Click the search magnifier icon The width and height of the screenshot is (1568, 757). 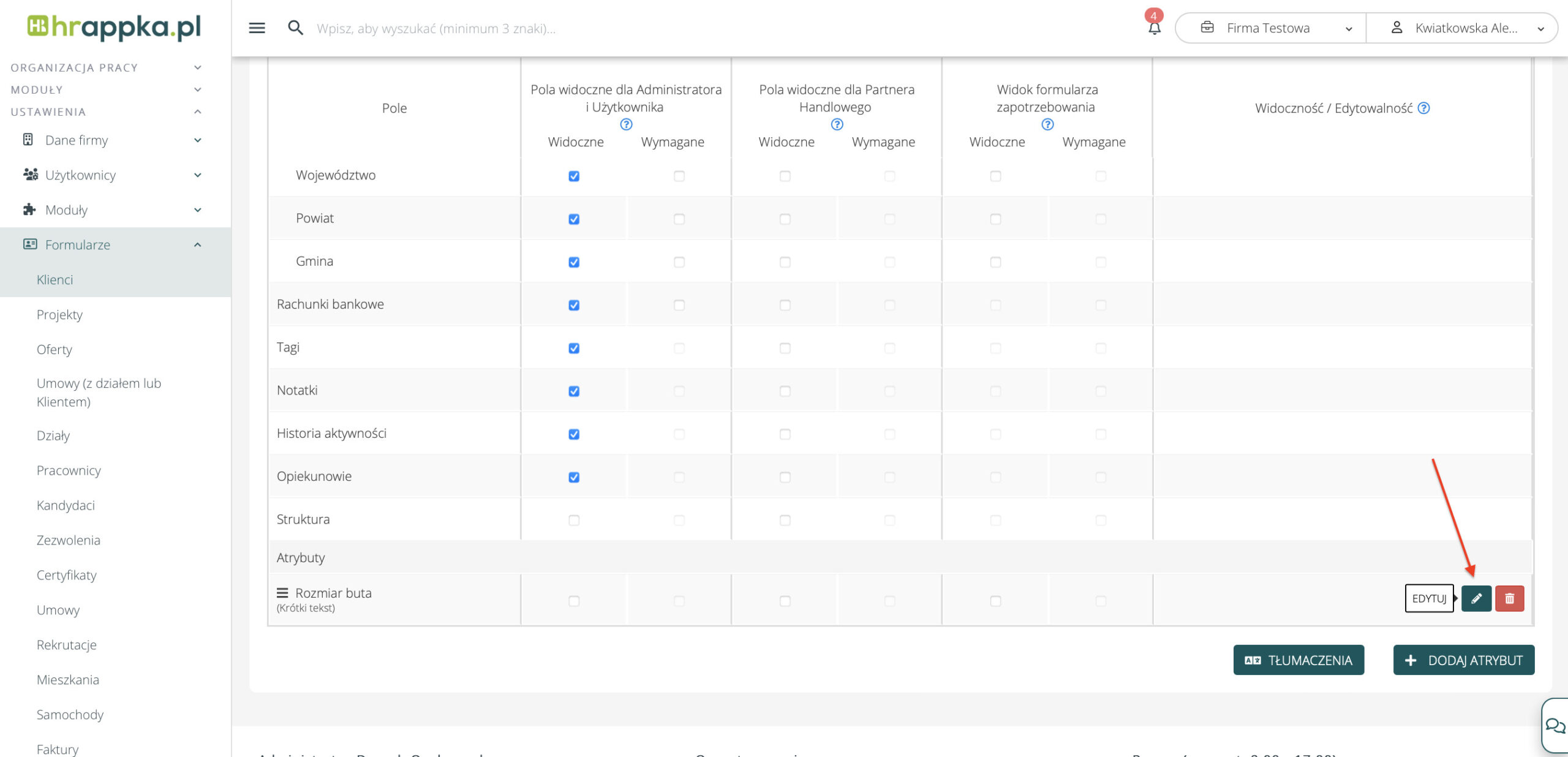coord(295,28)
